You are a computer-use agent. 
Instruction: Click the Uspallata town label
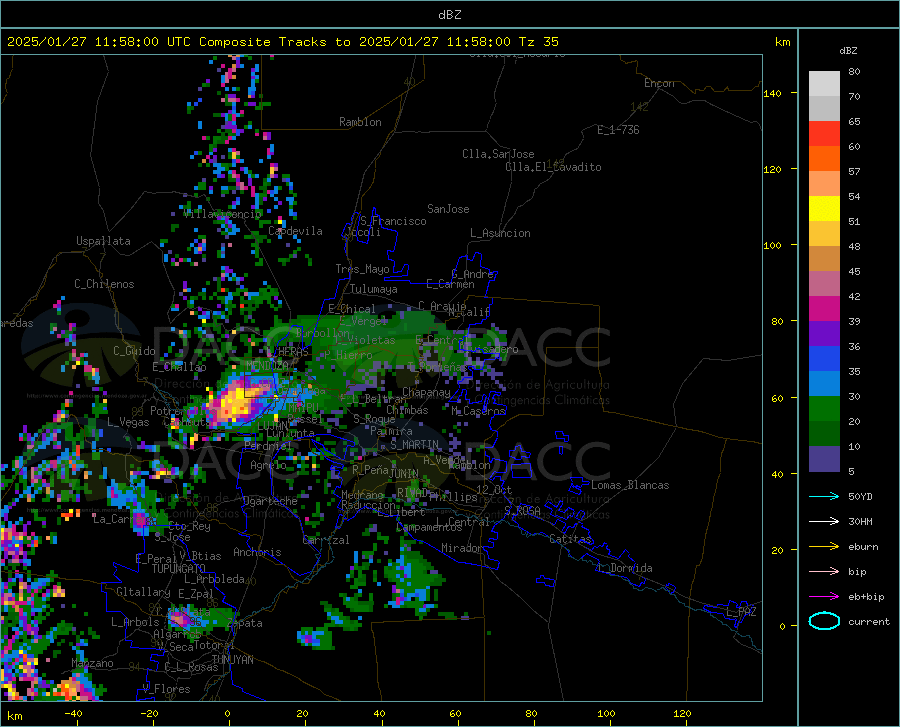(x=103, y=241)
